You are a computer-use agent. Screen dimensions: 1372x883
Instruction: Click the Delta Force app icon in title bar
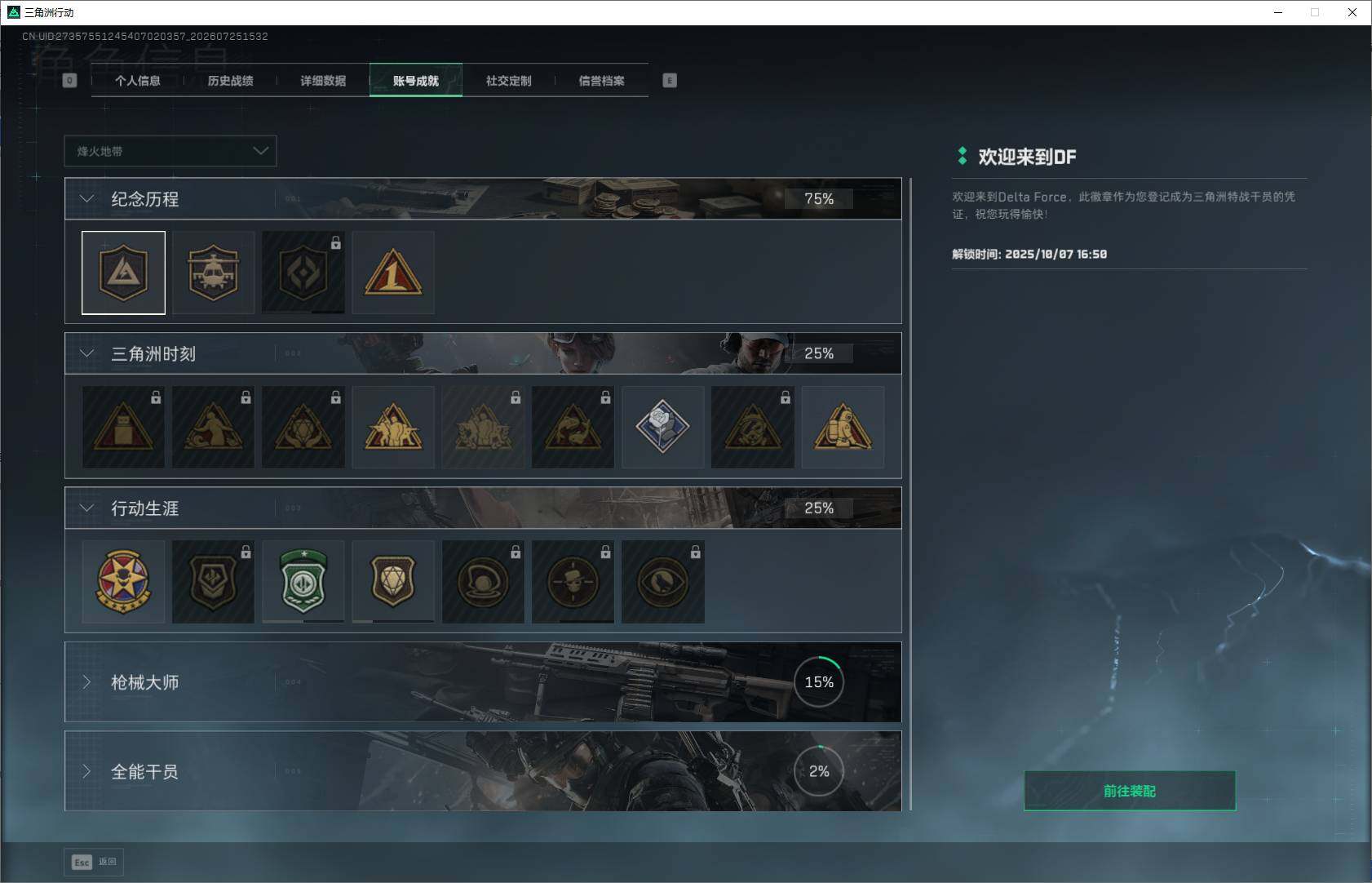(x=12, y=12)
